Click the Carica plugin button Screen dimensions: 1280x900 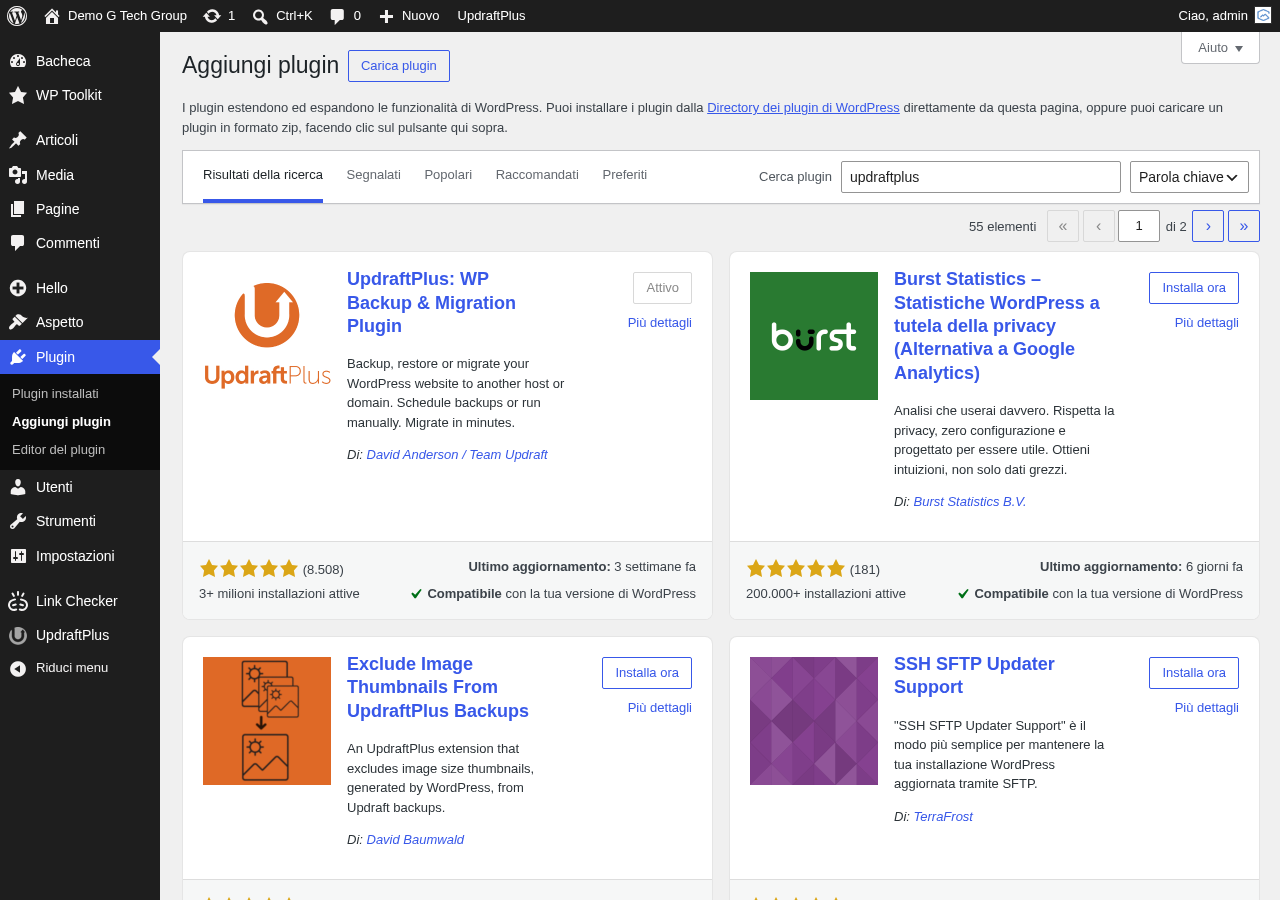click(399, 66)
